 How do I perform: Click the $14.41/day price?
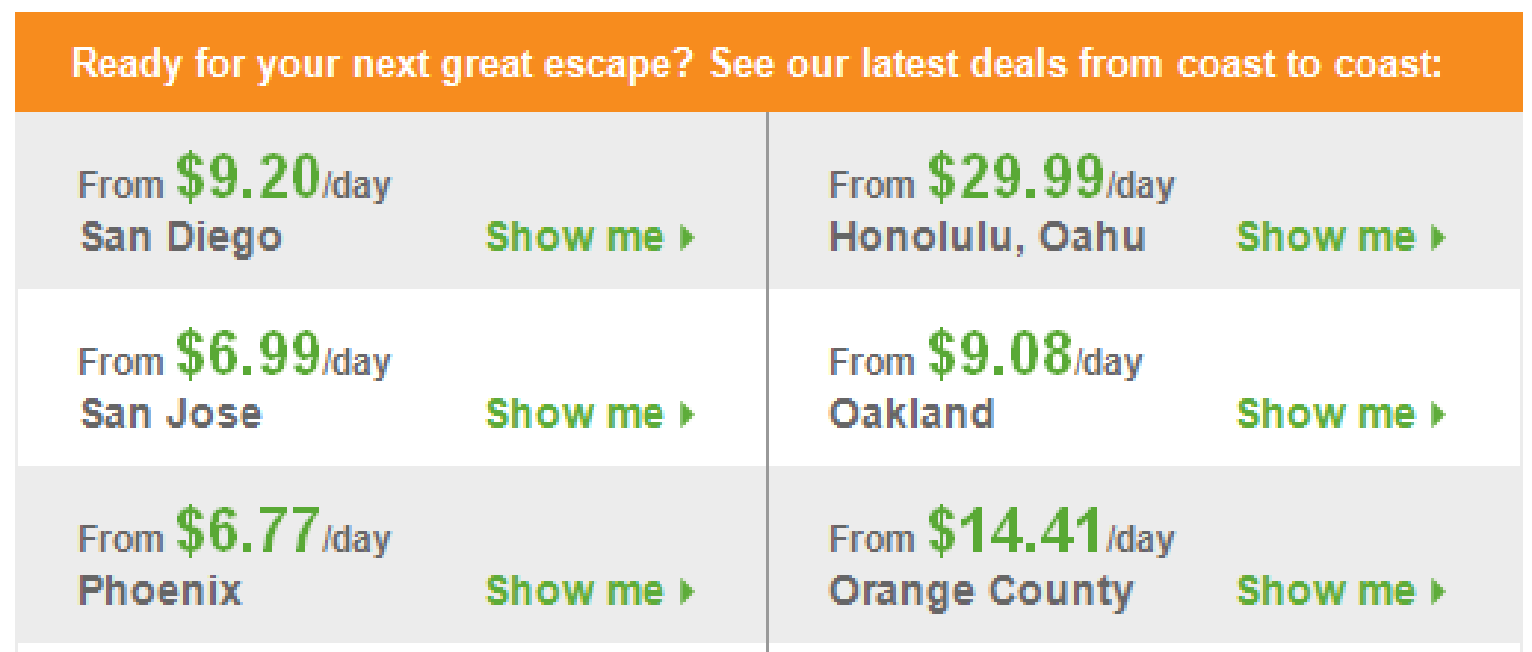(1049, 531)
